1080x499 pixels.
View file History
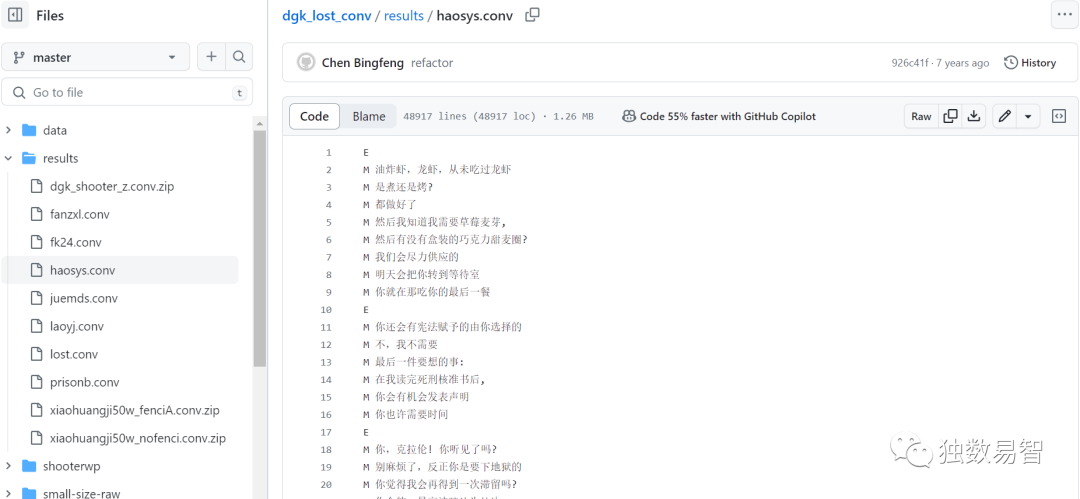click(1030, 63)
